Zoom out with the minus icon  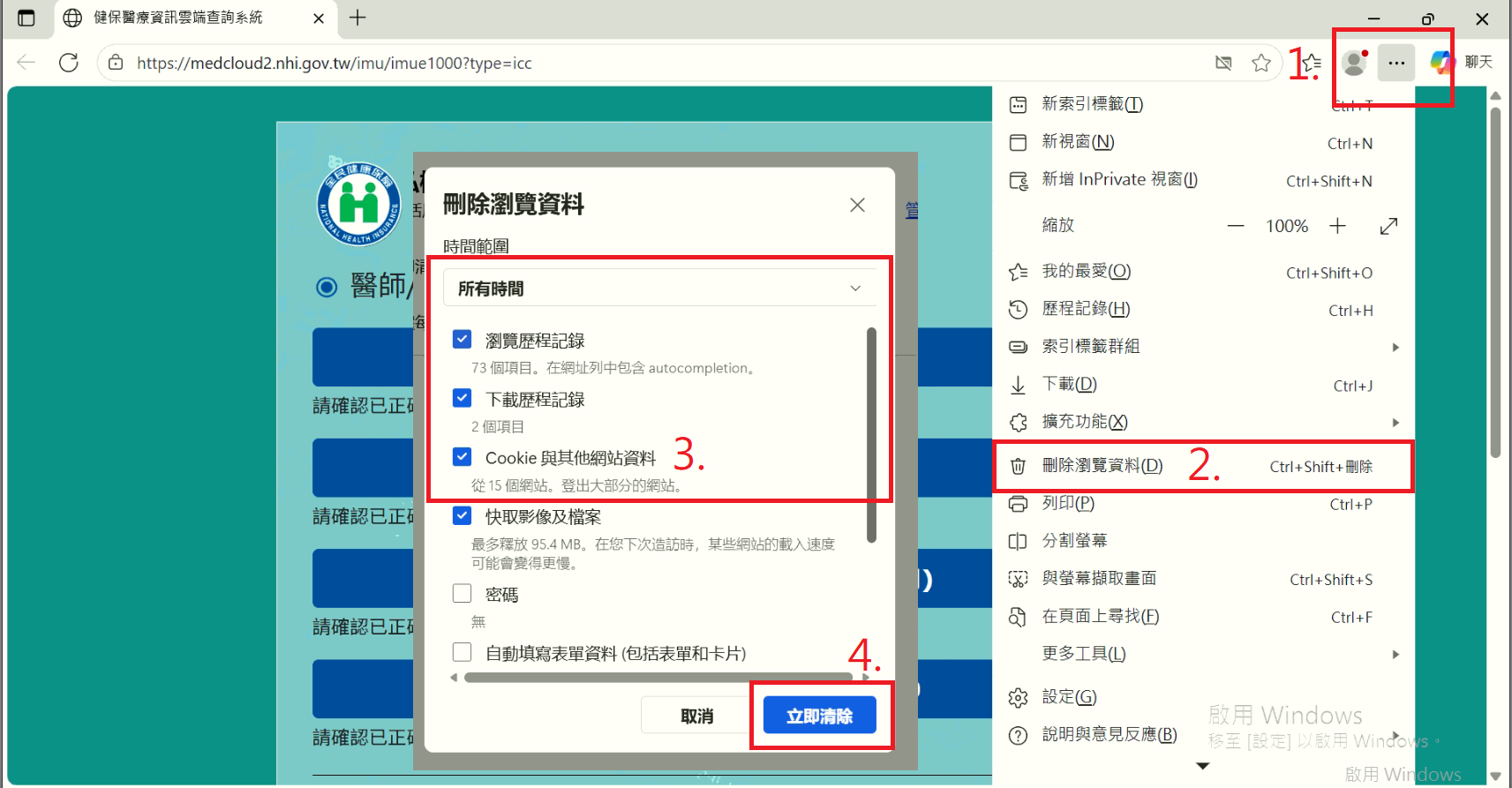point(1236,226)
